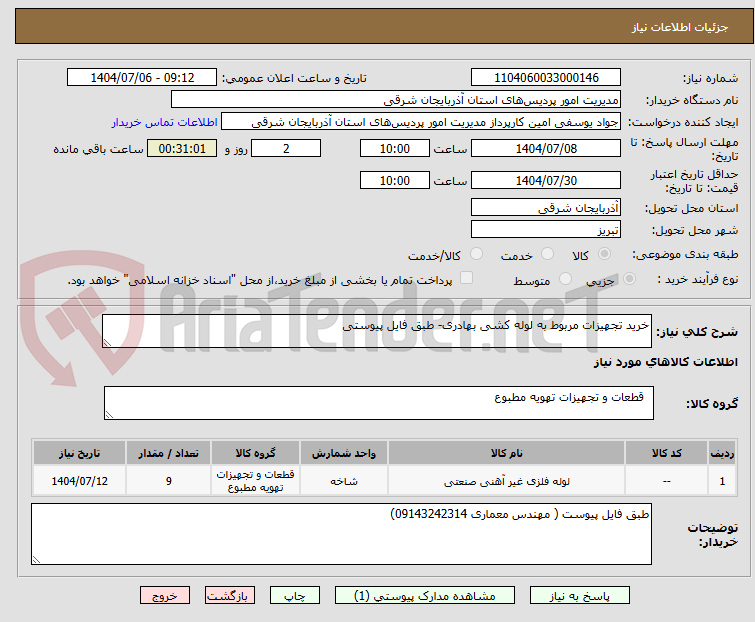The width and height of the screenshot is (755, 622).
Task: Click the remaining days field showing 2
Action: tap(286, 148)
